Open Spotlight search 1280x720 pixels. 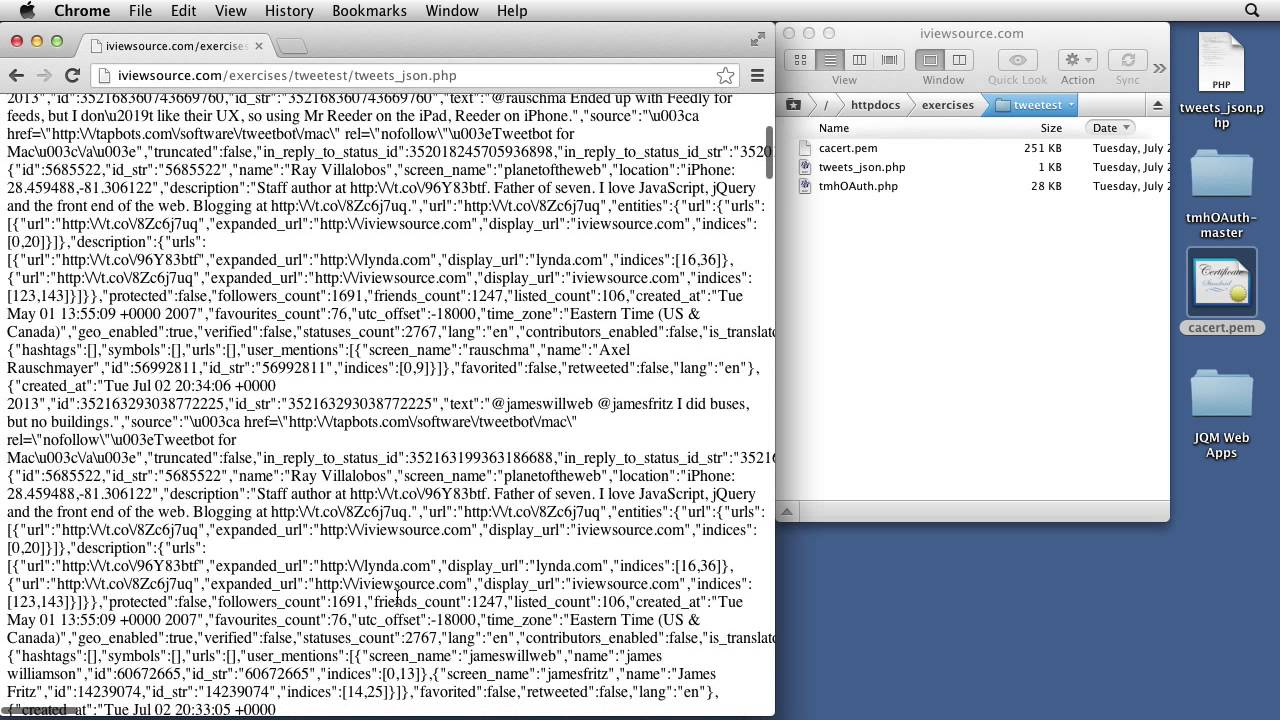point(1252,11)
